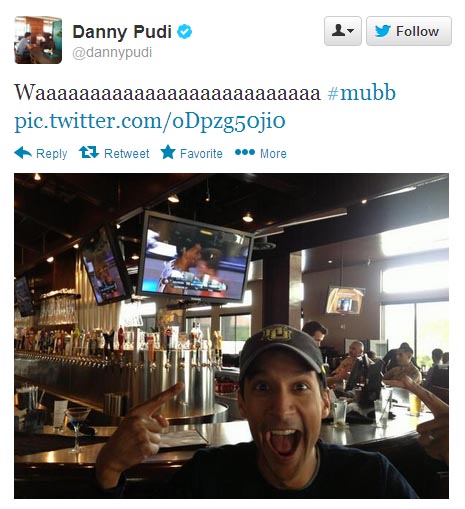The image size is (465, 509).
Task: Click the Reply text label
Action: 52,153
